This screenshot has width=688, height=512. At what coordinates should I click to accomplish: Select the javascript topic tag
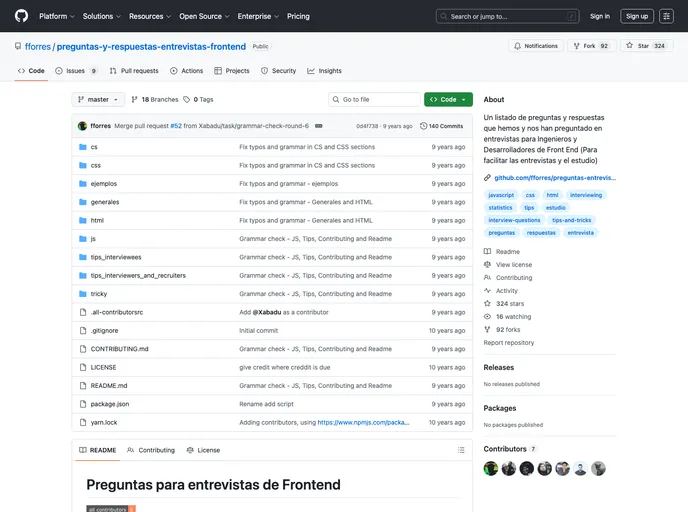click(501, 195)
